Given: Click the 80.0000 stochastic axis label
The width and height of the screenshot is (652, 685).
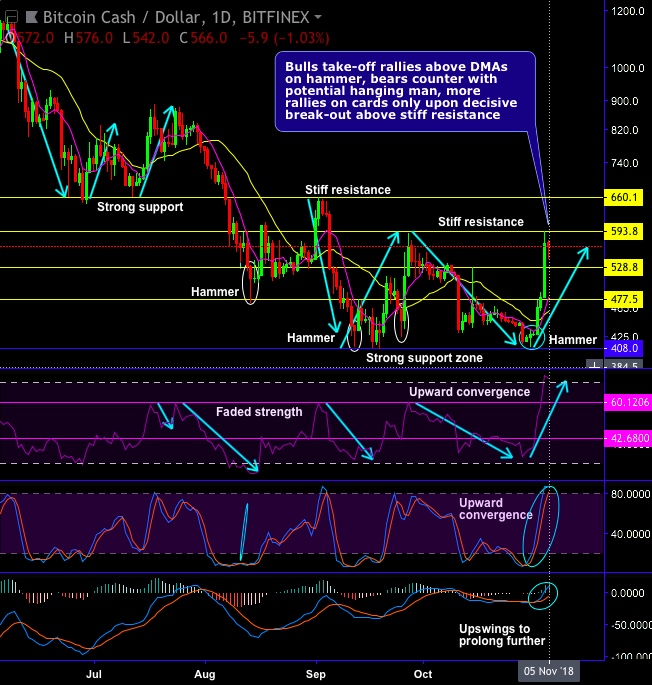Looking at the screenshot, I should point(630,494).
